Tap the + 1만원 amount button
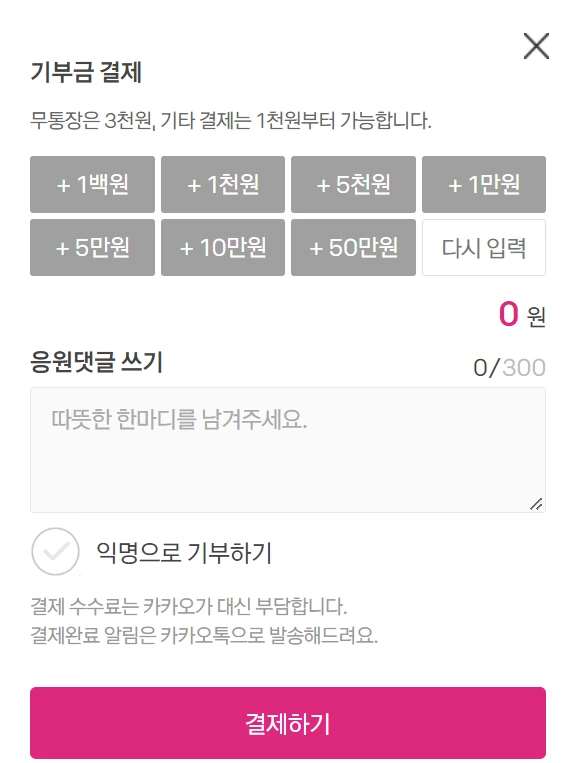 click(484, 184)
